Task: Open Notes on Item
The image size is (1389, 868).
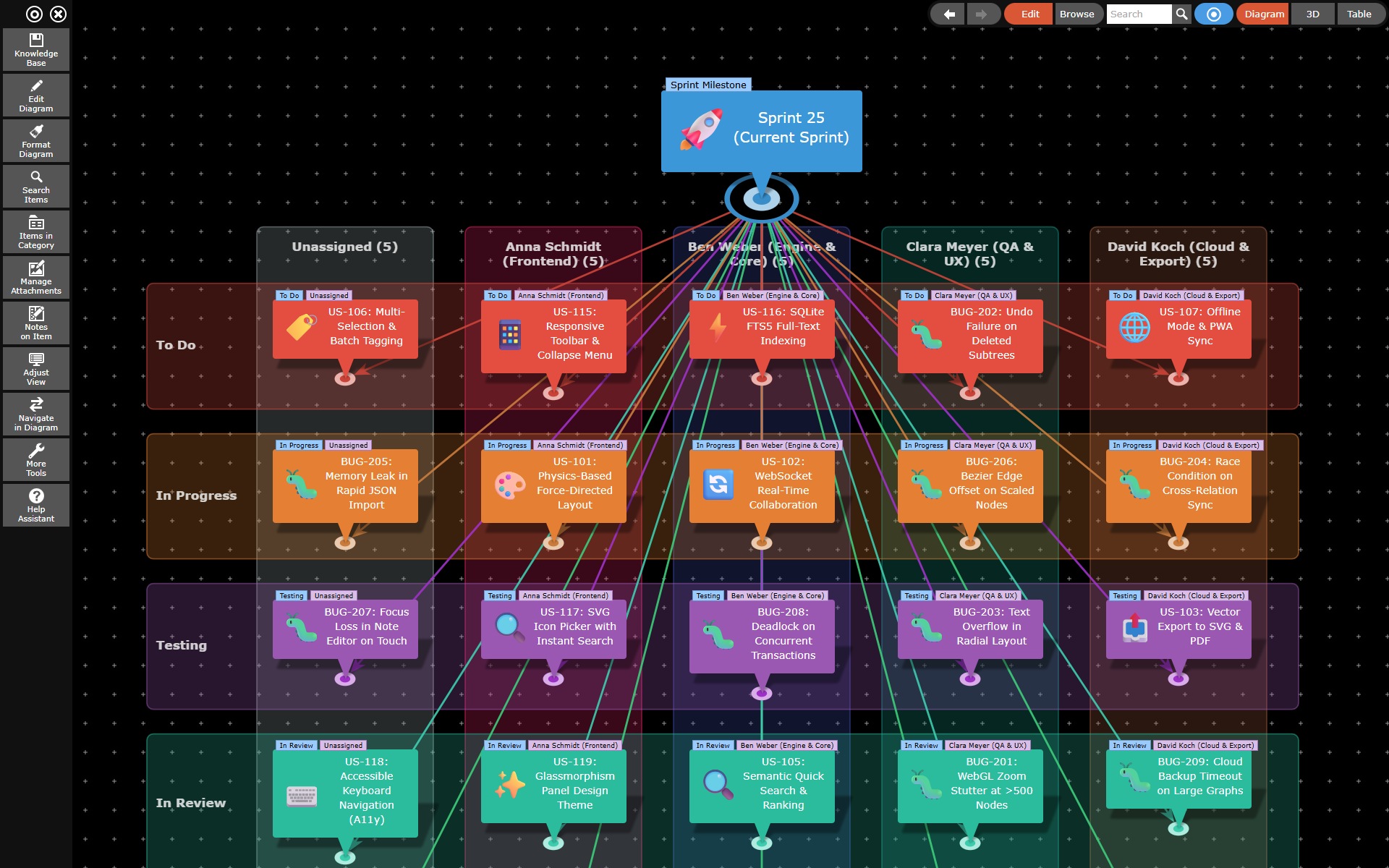Action: click(36, 323)
